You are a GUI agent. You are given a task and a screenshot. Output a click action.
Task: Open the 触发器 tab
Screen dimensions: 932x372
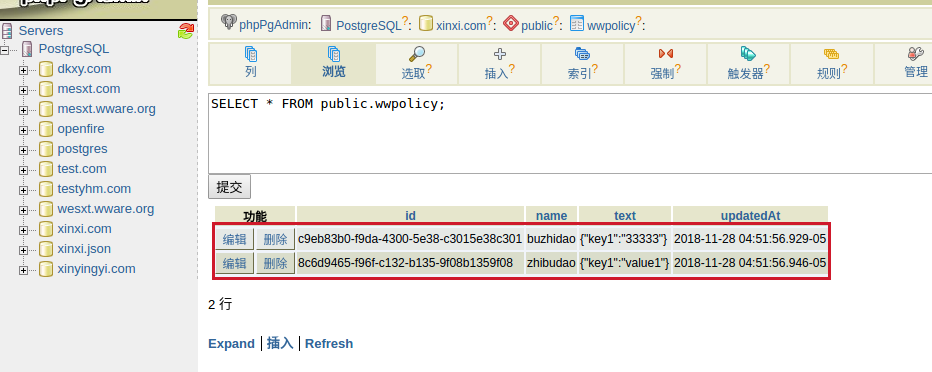point(748,64)
